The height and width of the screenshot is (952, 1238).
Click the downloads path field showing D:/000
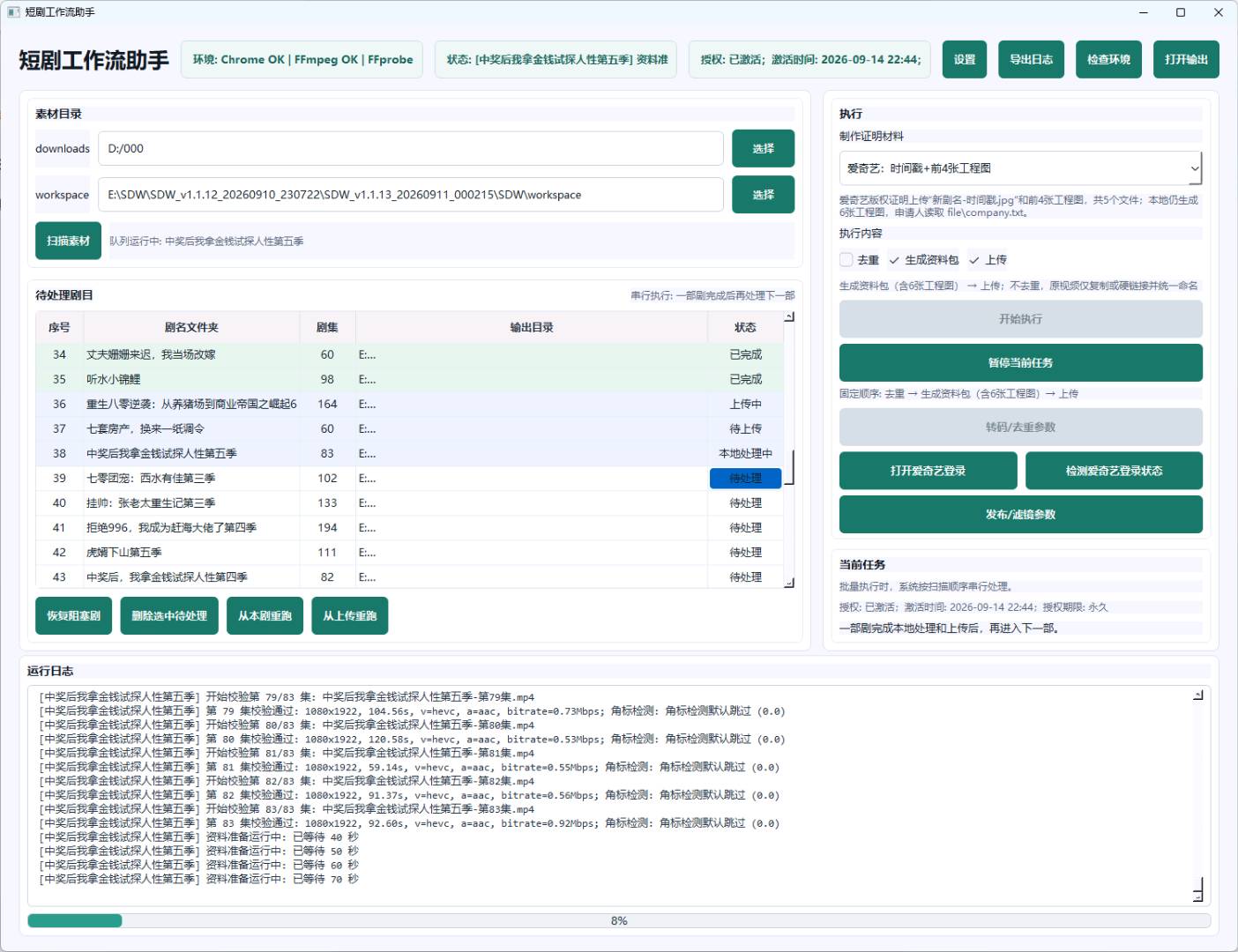pos(411,148)
